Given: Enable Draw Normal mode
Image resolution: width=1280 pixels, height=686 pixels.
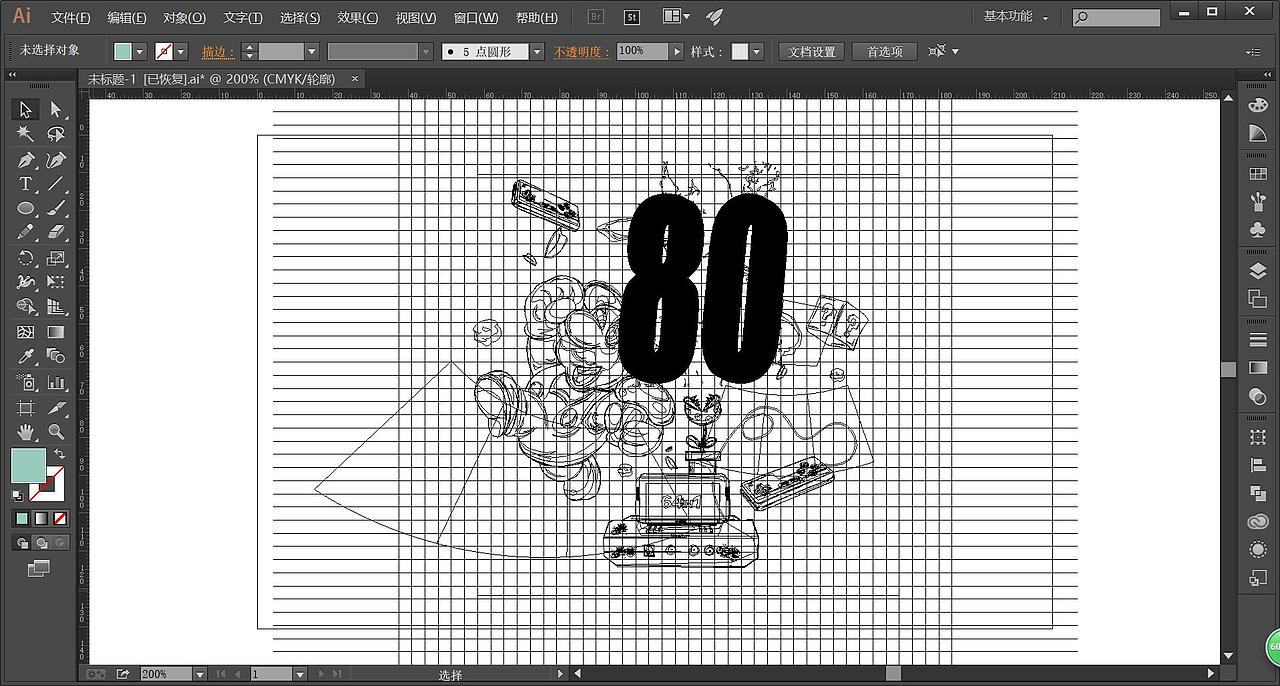Looking at the screenshot, I should pos(22,543).
